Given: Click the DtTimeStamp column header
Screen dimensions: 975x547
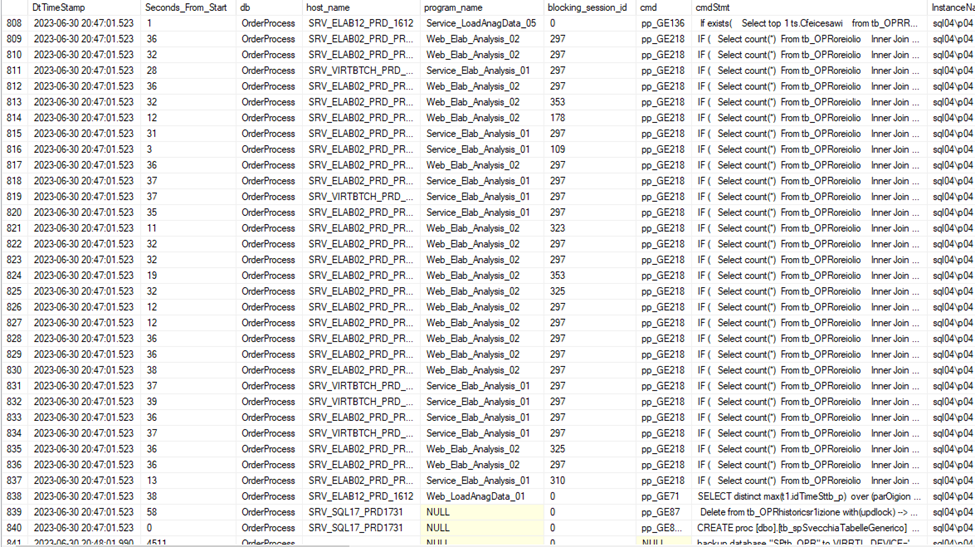Looking at the screenshot, I should 58,7.
